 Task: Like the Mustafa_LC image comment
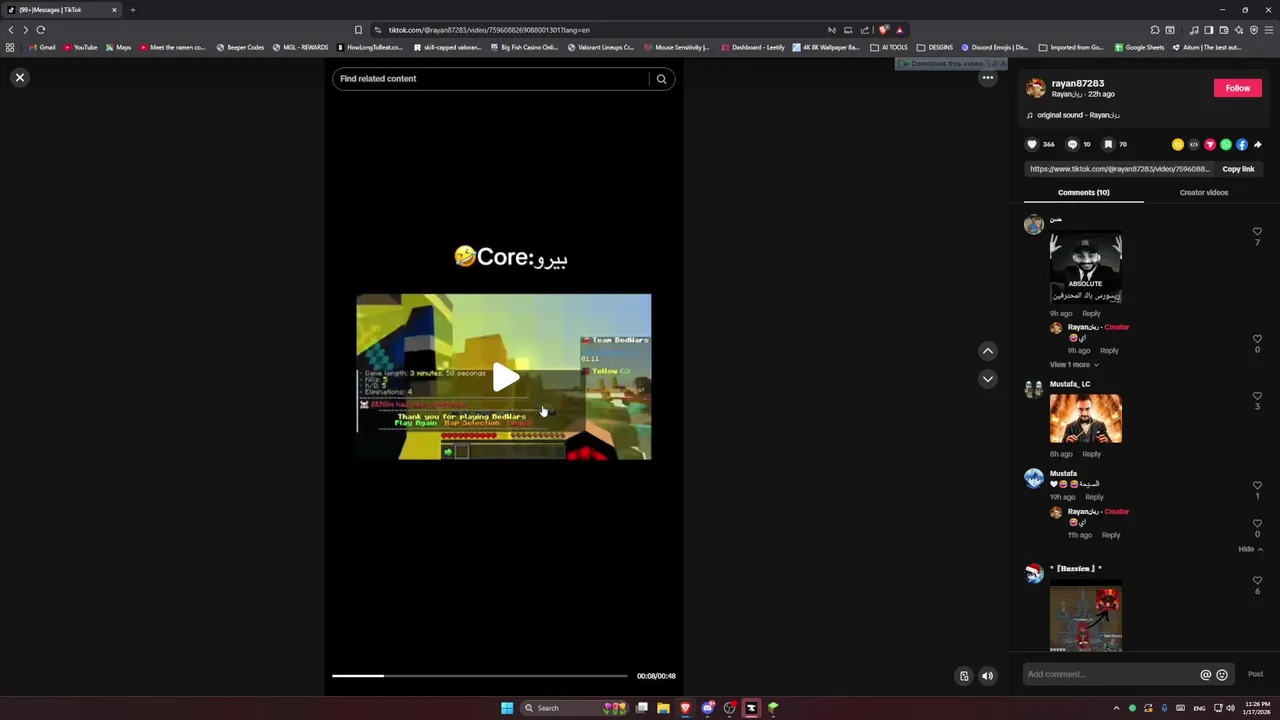[x=1257, y=397]
